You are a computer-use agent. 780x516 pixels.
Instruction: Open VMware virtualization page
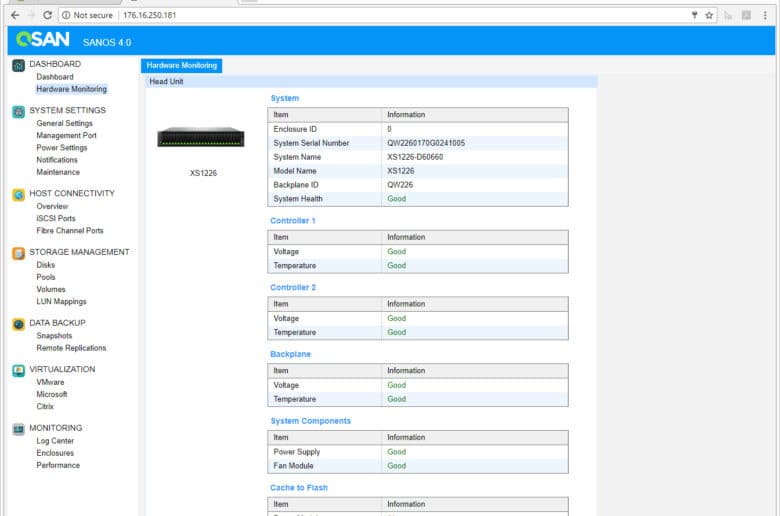coord(50,382)
